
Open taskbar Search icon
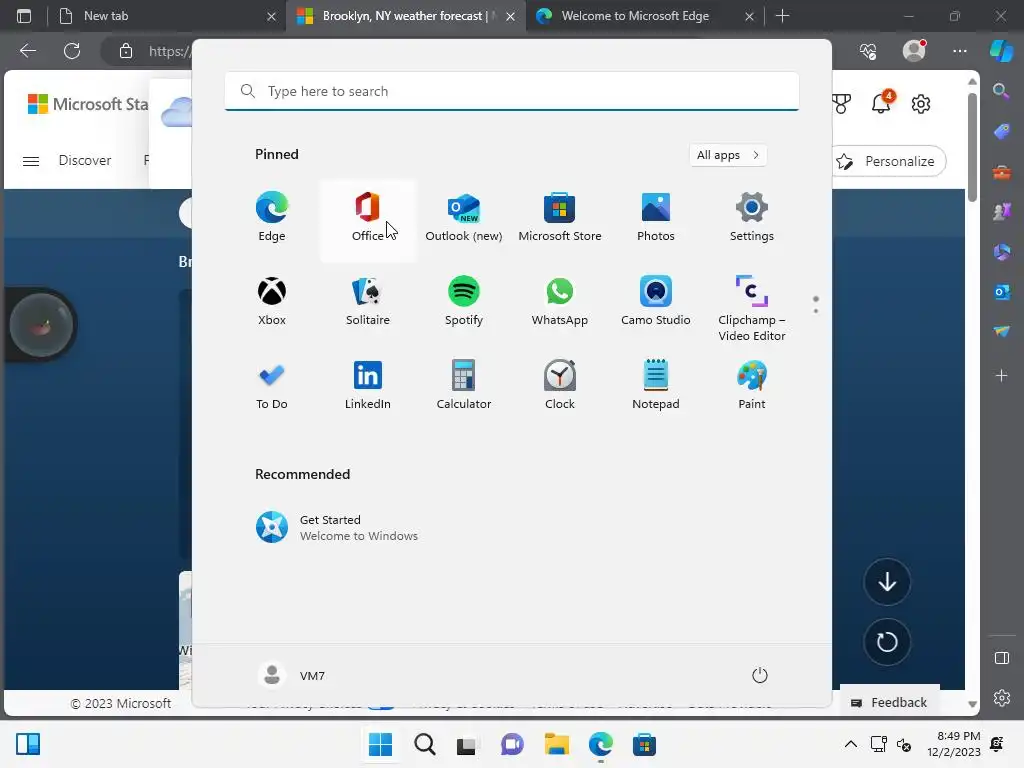click(424, 744)
